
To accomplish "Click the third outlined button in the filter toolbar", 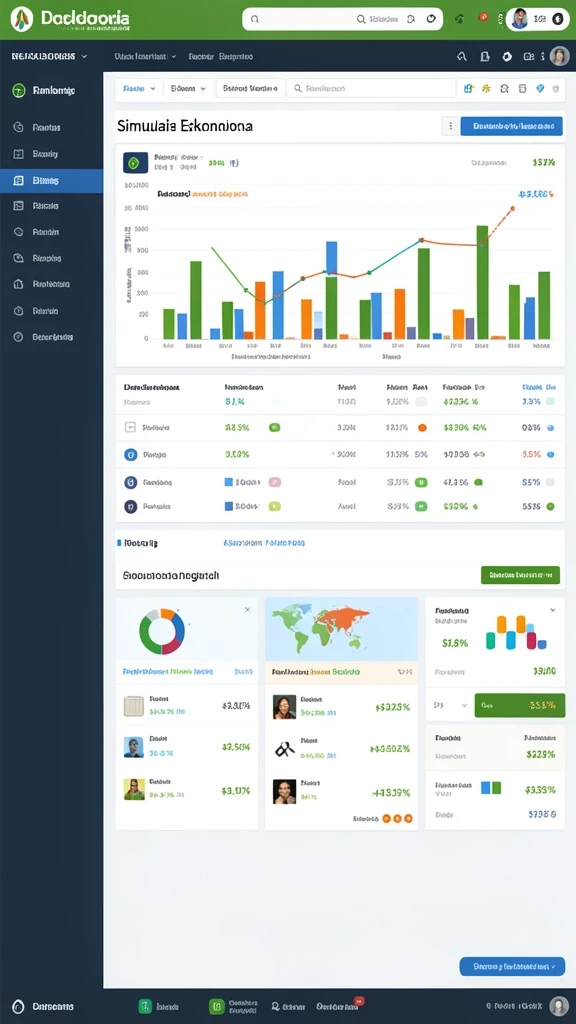I will coord(250,88).
